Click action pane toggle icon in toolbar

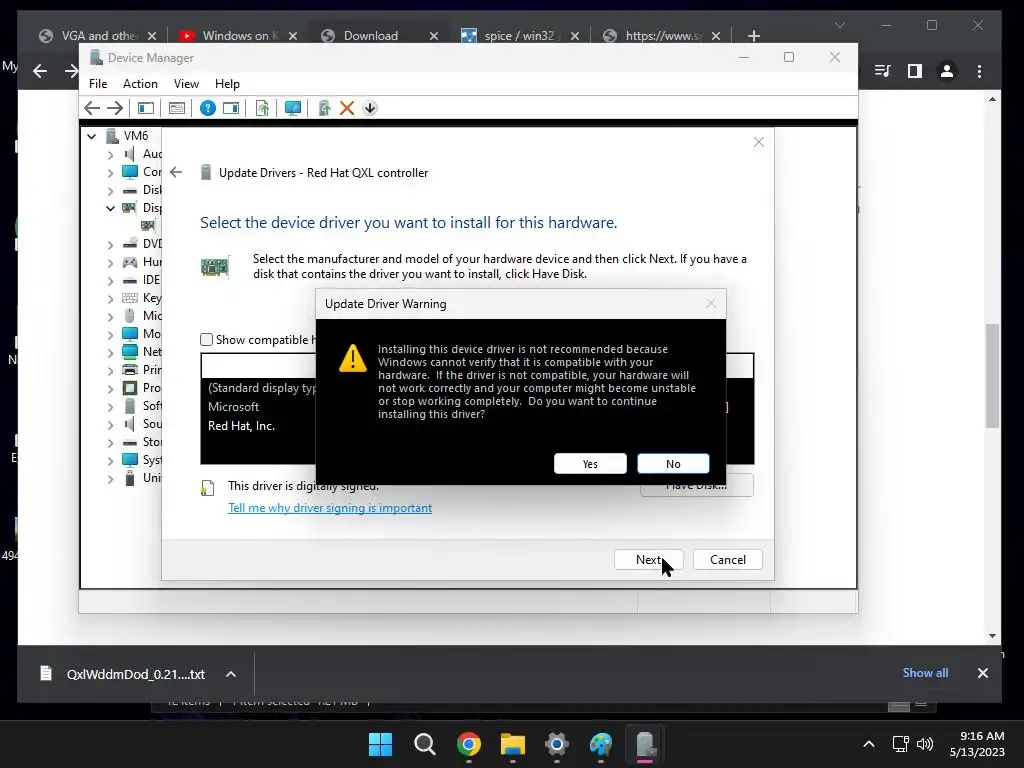click(231, 108)
